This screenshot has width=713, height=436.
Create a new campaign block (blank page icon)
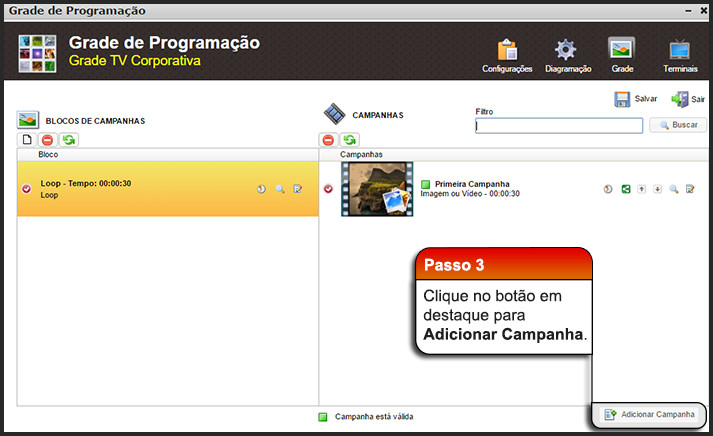27,140
